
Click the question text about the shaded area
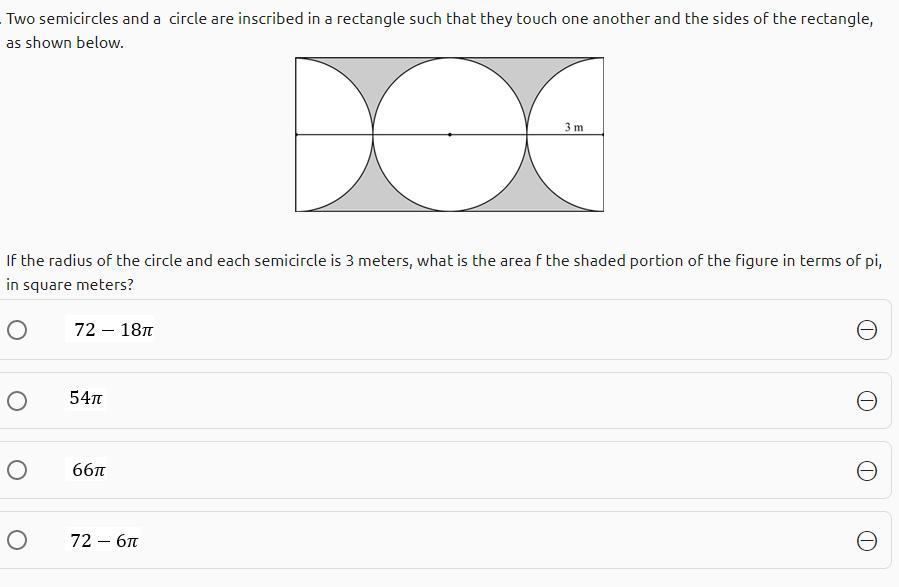coord(443,272)
